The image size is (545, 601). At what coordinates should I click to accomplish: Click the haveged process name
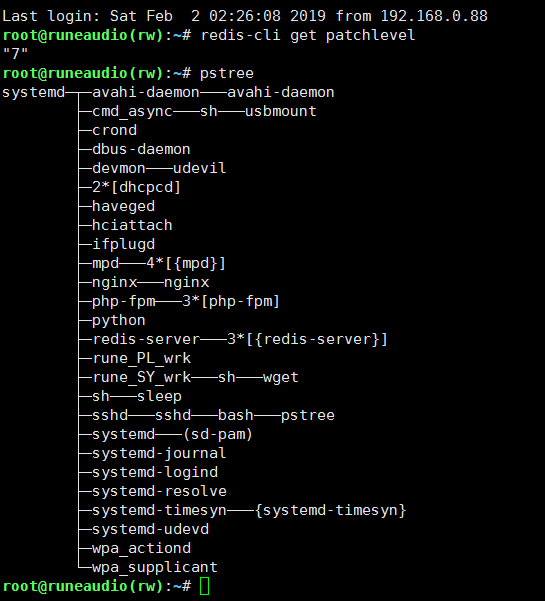(x=123, y=206)
